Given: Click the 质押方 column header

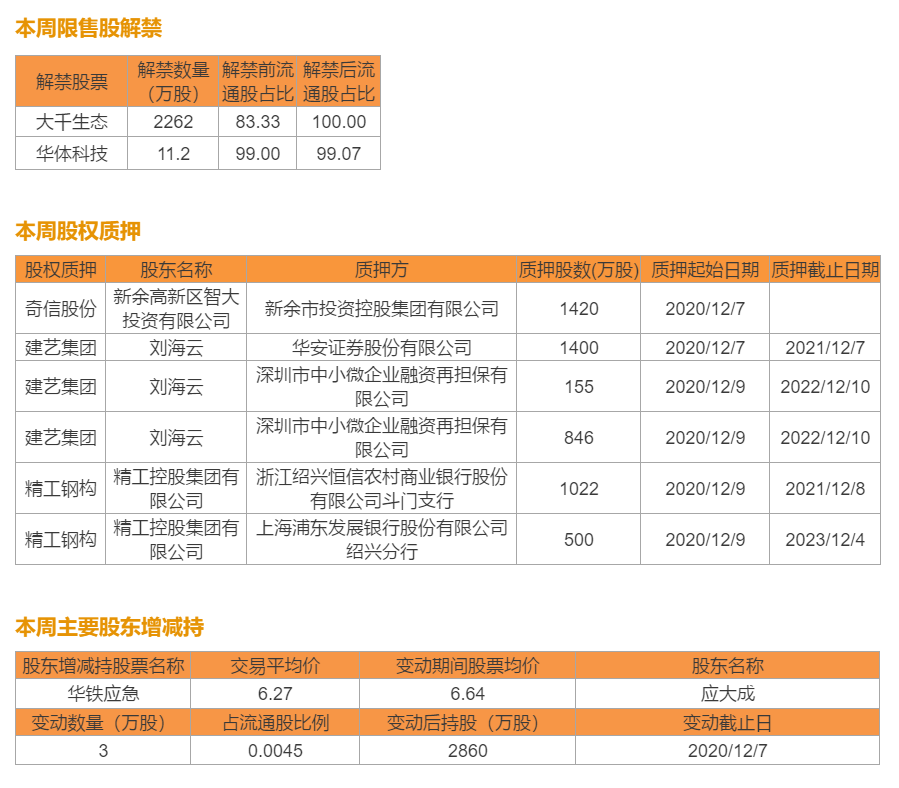Looking at the screenshot, I should (x=381, y=270).
